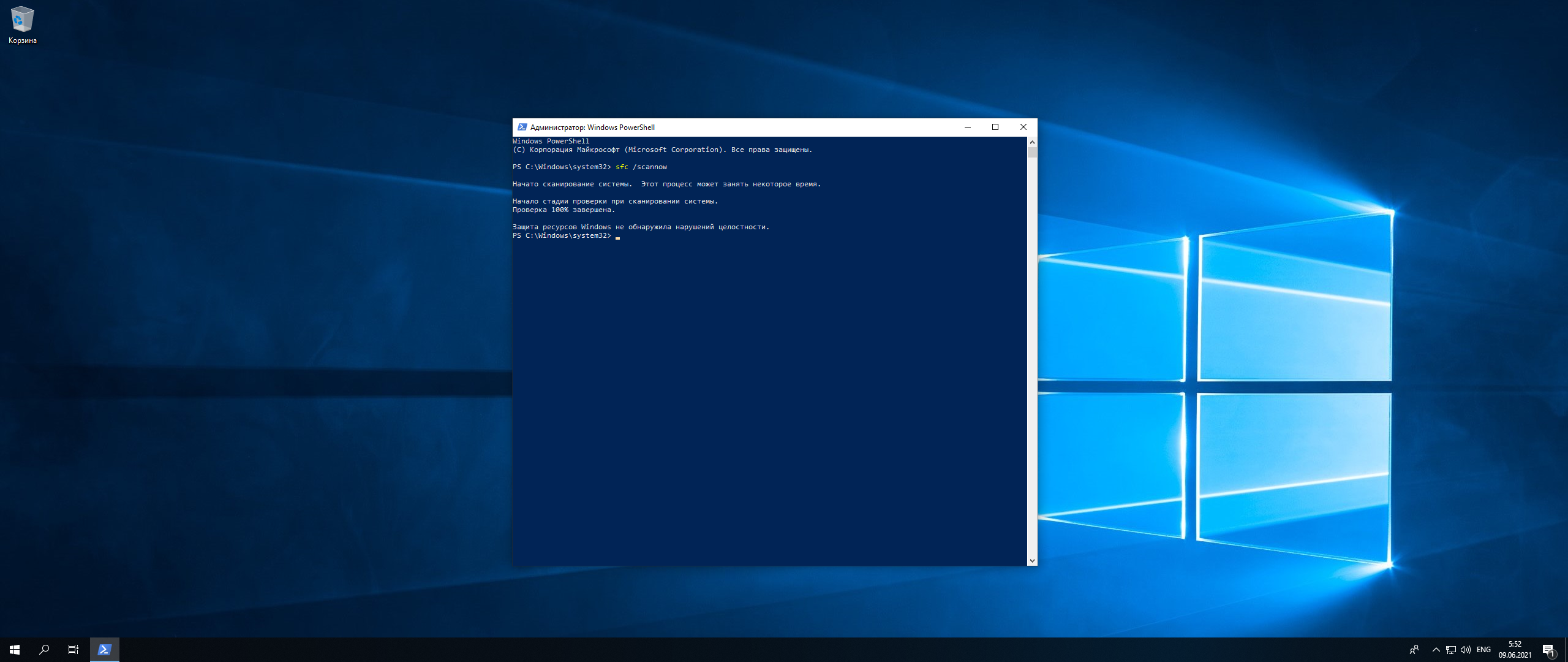This screenshot has height=662, width=1568.
Task: Select PowerShell taskbar button
Action: (105, 650)
